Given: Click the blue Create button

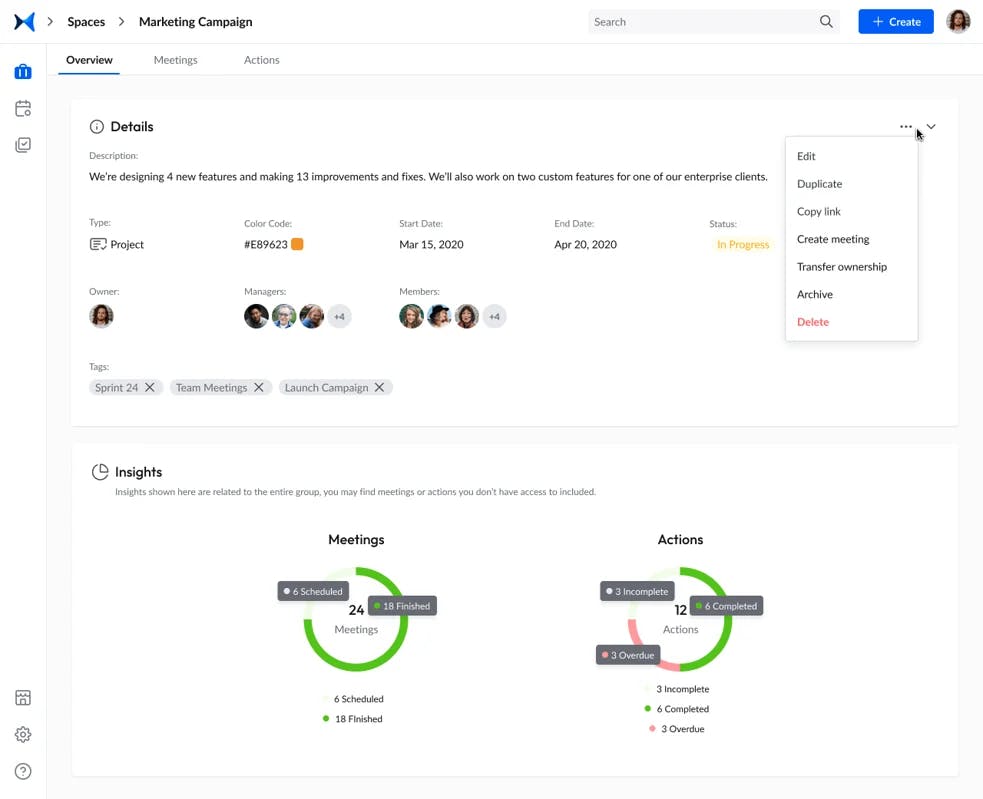Looking at the screenshot, I should point(895,22).
